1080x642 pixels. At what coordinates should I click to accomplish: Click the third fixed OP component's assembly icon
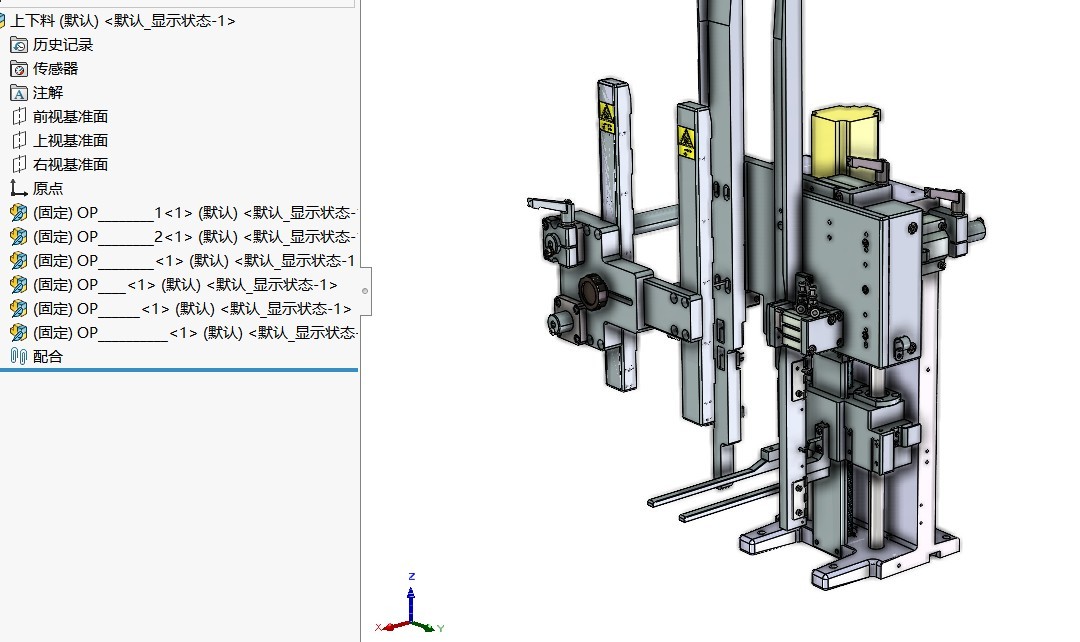click(x=19, y=260)
